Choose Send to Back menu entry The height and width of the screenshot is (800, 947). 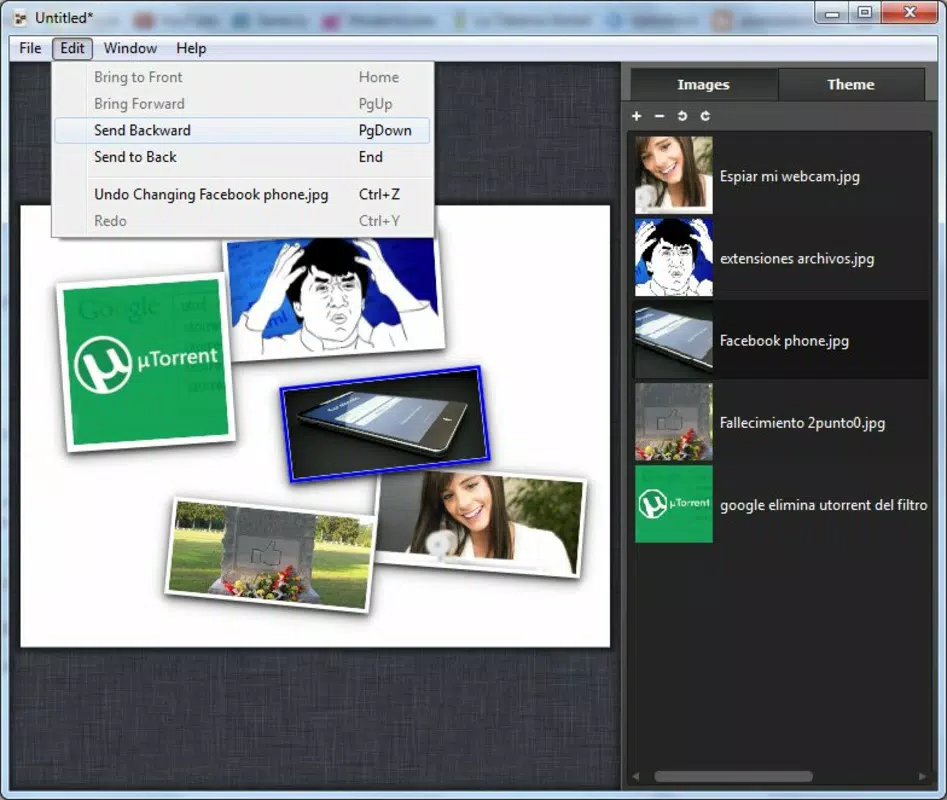point(242,157)
